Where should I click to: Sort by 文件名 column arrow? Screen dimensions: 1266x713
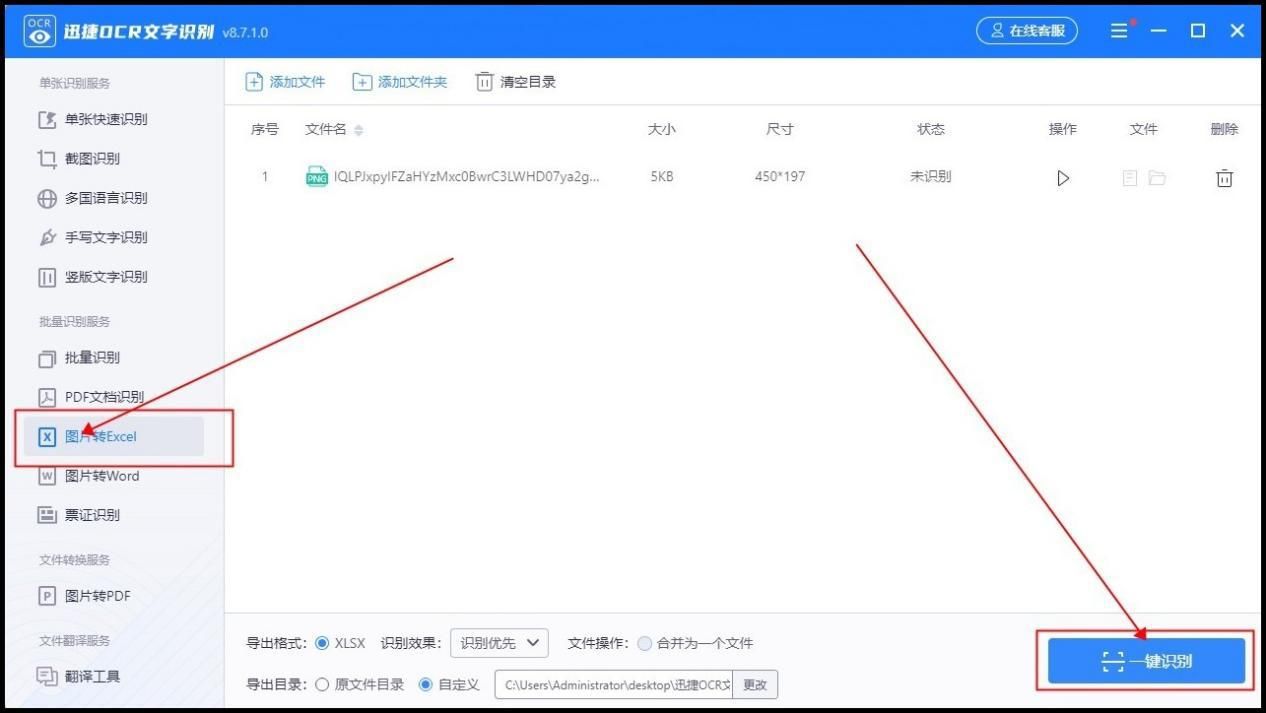click(x=359, y=130)
